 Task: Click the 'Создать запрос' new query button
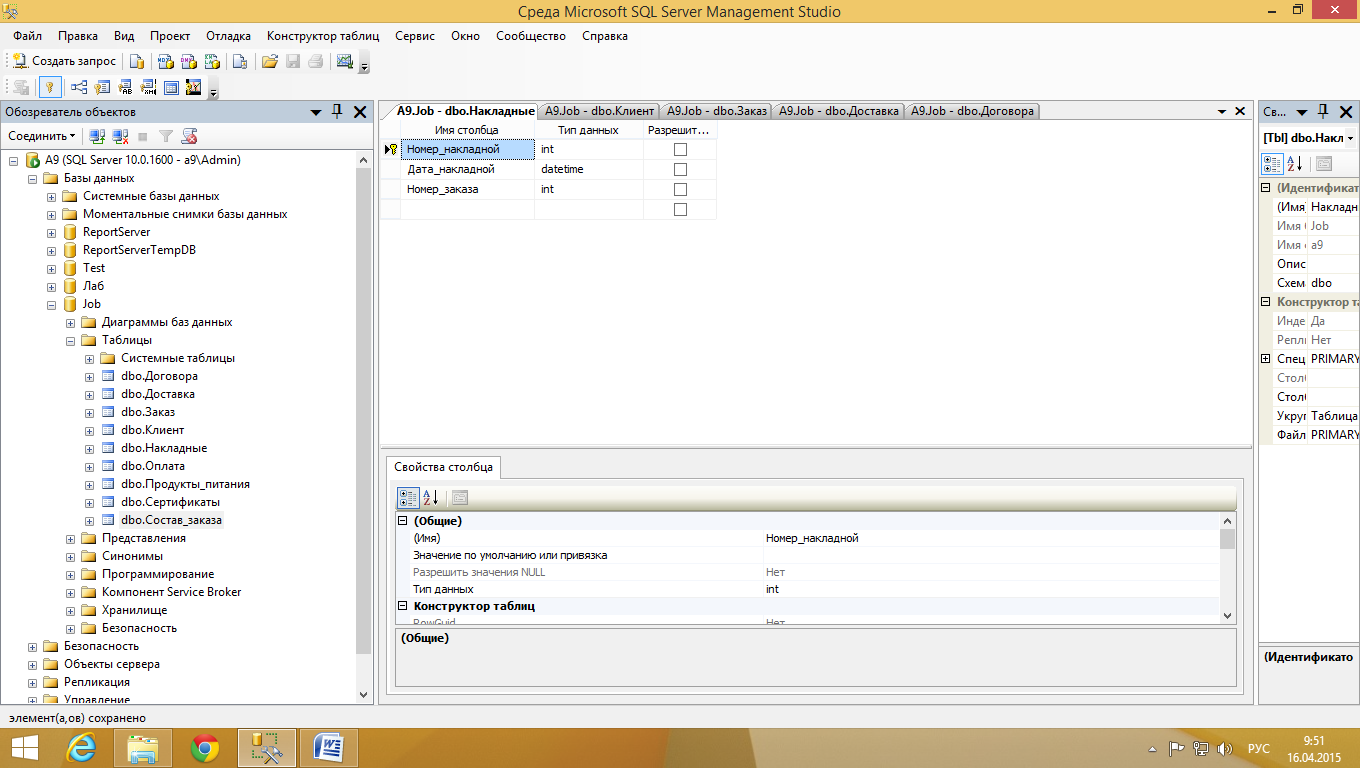[x=64, y=61]
